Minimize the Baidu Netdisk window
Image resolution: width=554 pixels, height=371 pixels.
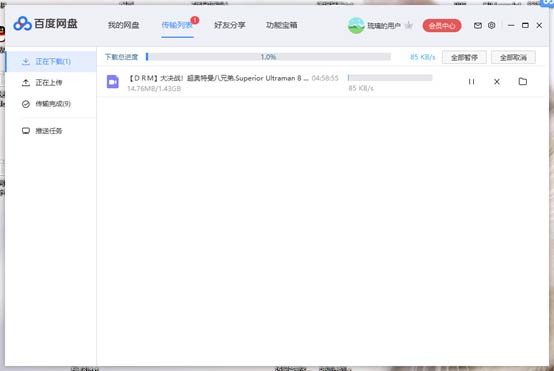tap(511, 25)
